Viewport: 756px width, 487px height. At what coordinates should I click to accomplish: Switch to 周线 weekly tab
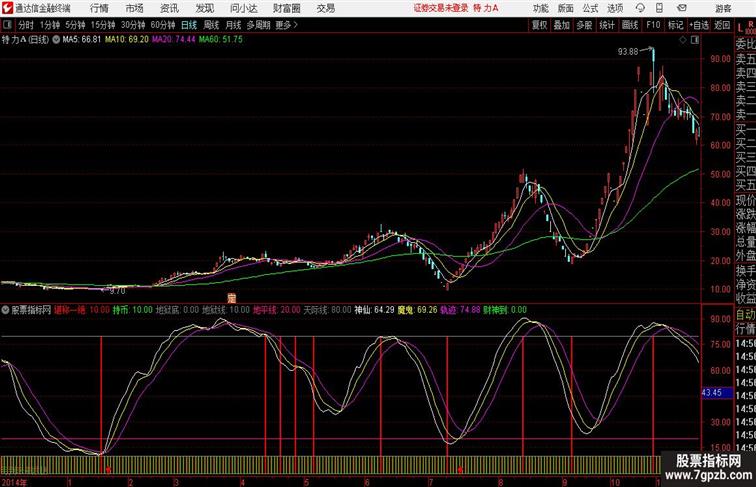(211, 25)
